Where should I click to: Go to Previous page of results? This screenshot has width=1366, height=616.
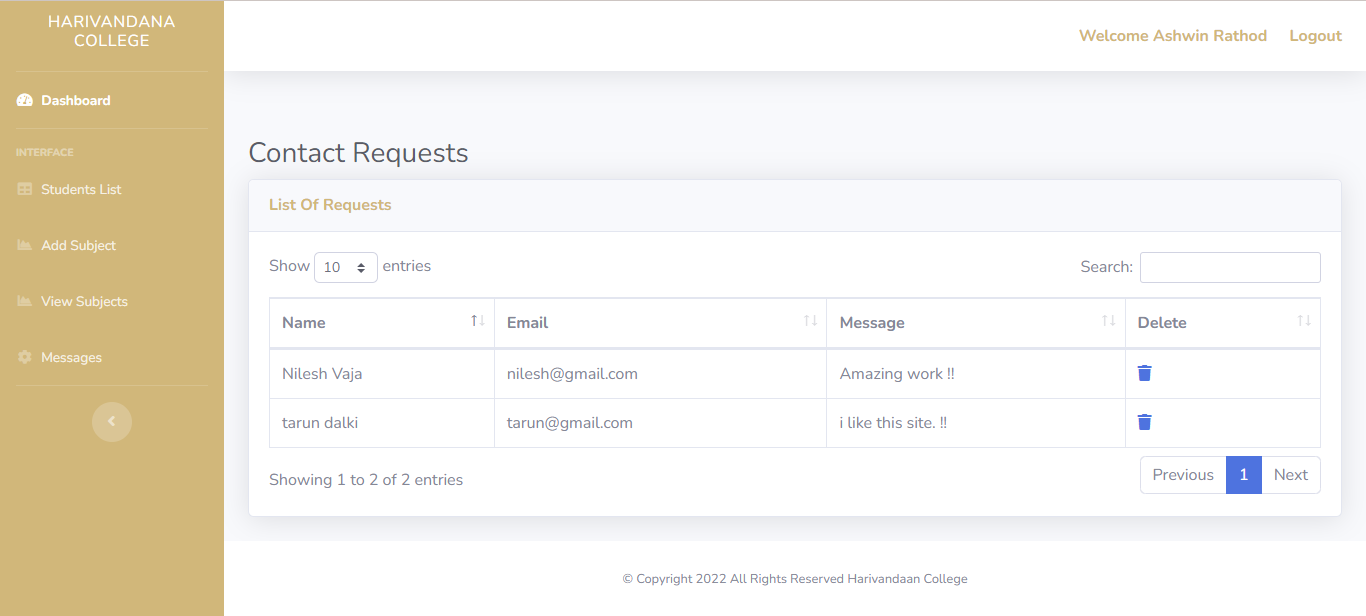(x=1183, y=475)
